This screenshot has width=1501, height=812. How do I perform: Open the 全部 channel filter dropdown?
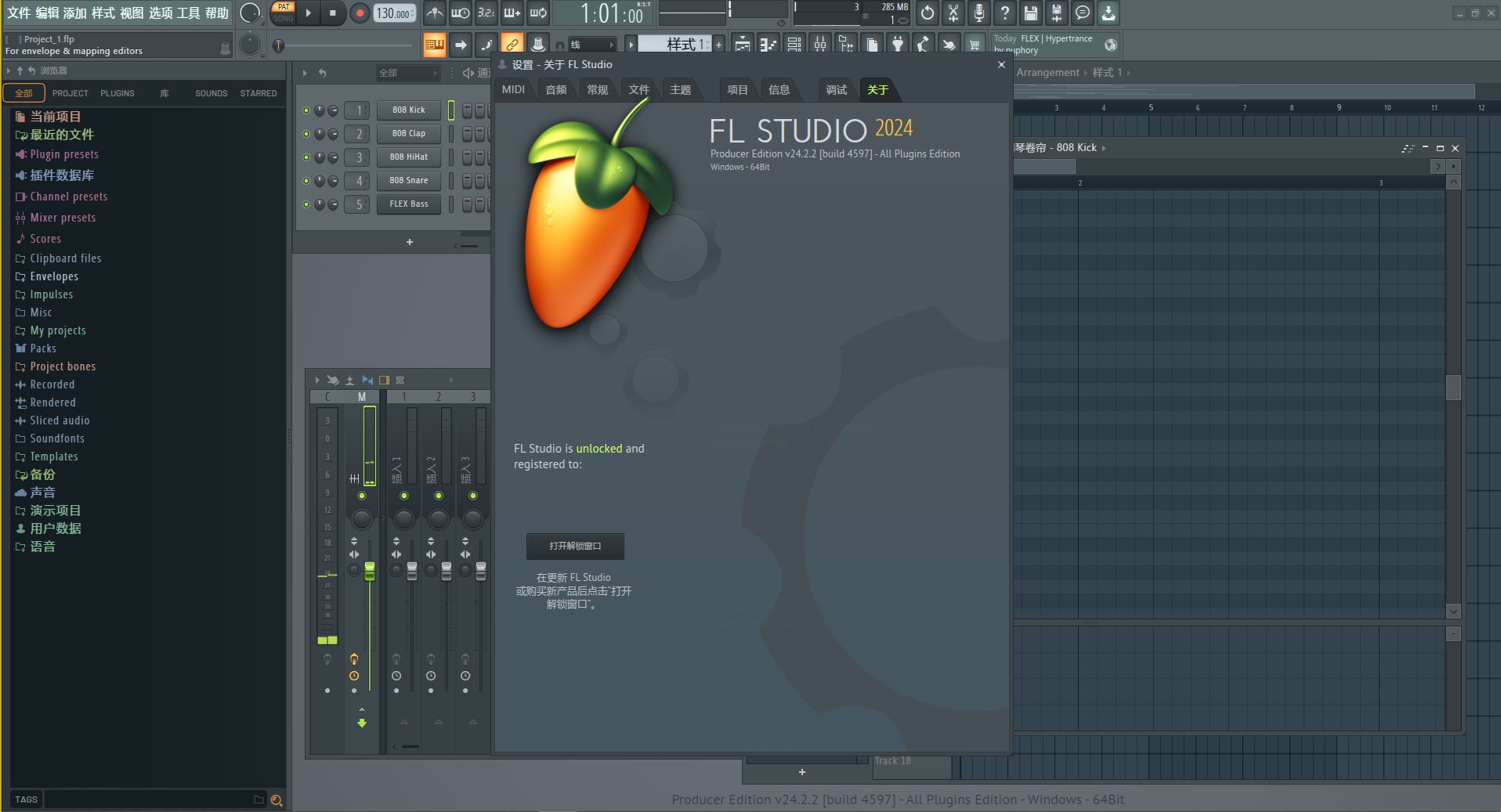(408, 73)
